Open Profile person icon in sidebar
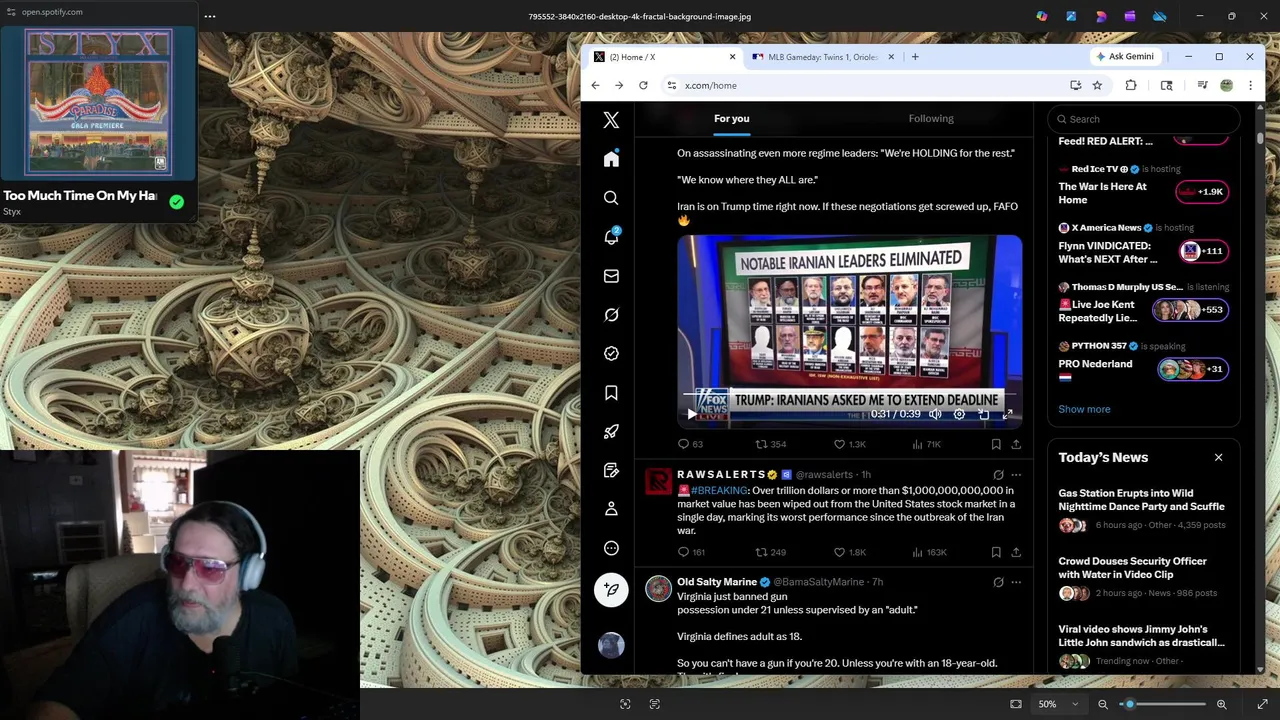The image size is (1280, 720). click(611, 509)
